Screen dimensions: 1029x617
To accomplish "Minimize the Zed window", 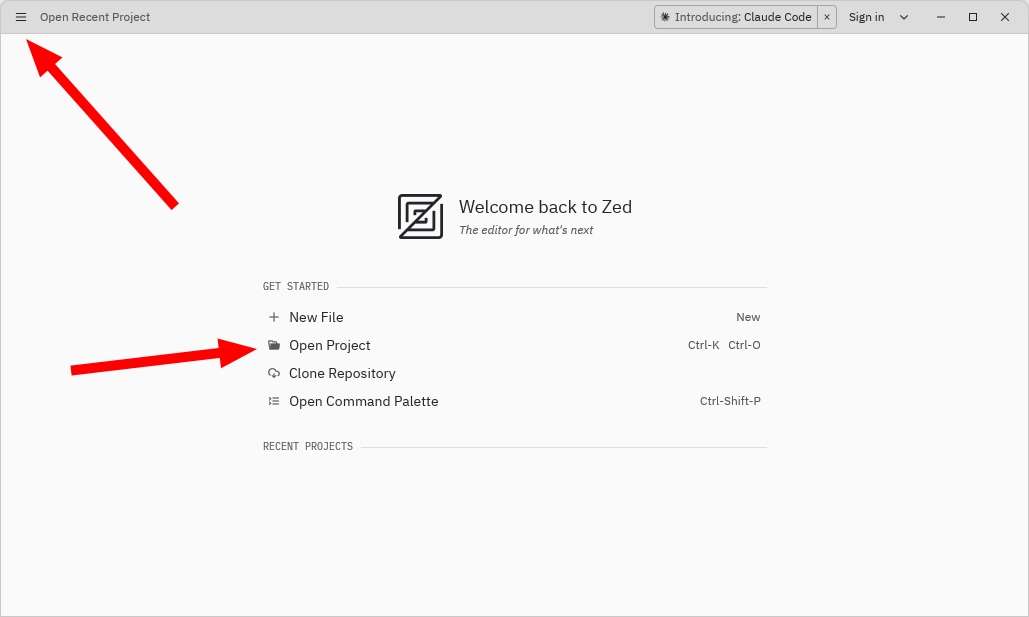I will 940,17.
